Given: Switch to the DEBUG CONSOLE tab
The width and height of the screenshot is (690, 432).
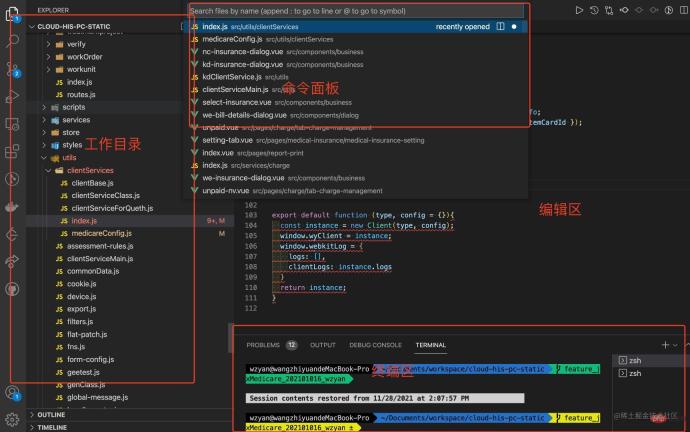Looking at the screenshot, I should [375, 345].
